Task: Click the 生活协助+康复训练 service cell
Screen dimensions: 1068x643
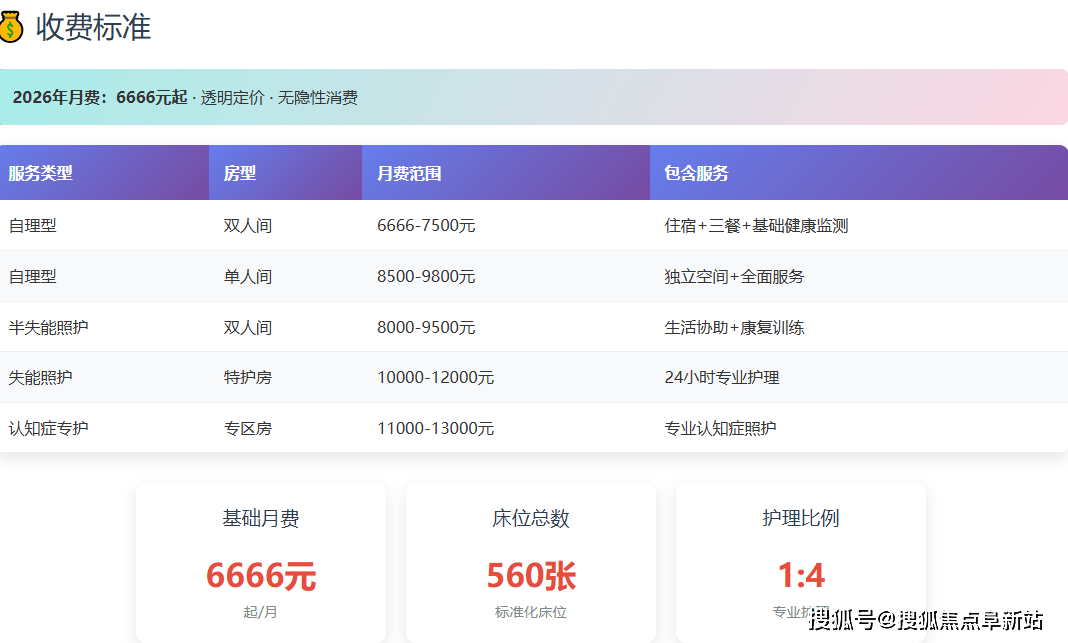Action: point(734,328)
